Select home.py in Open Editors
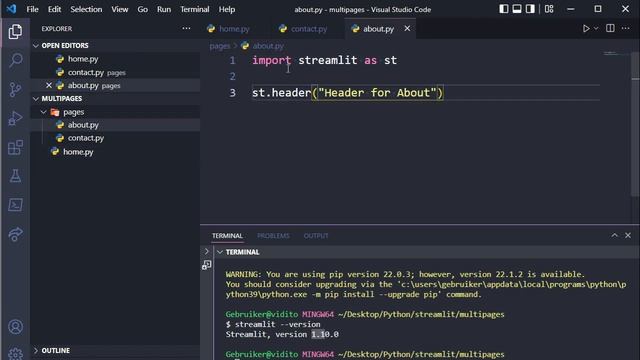This screenshot has height=360, width=640. (115, 59)
